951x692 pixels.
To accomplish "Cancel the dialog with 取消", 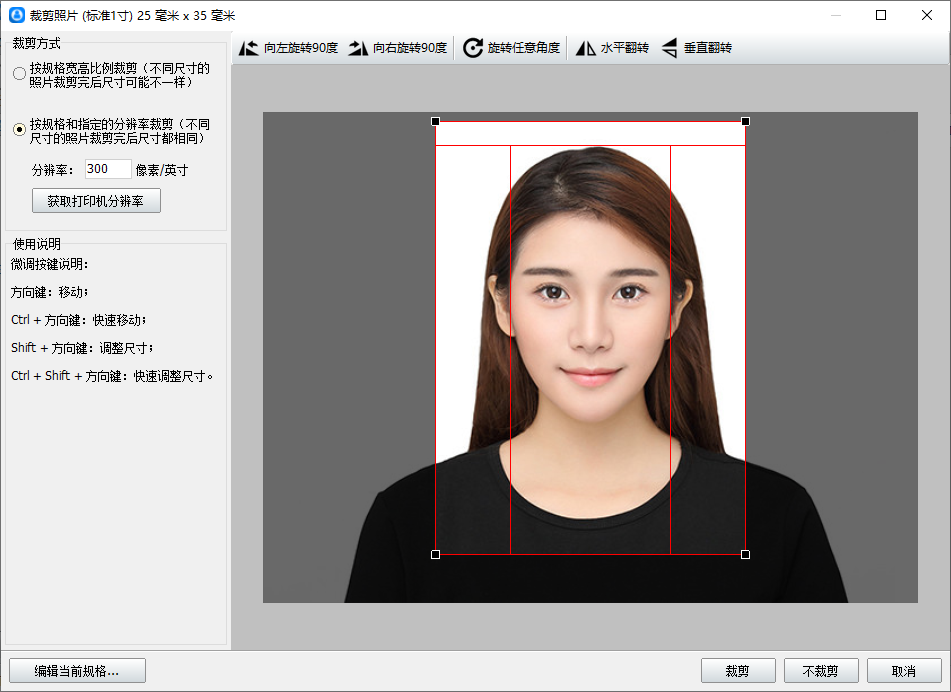I will [904, 671].
